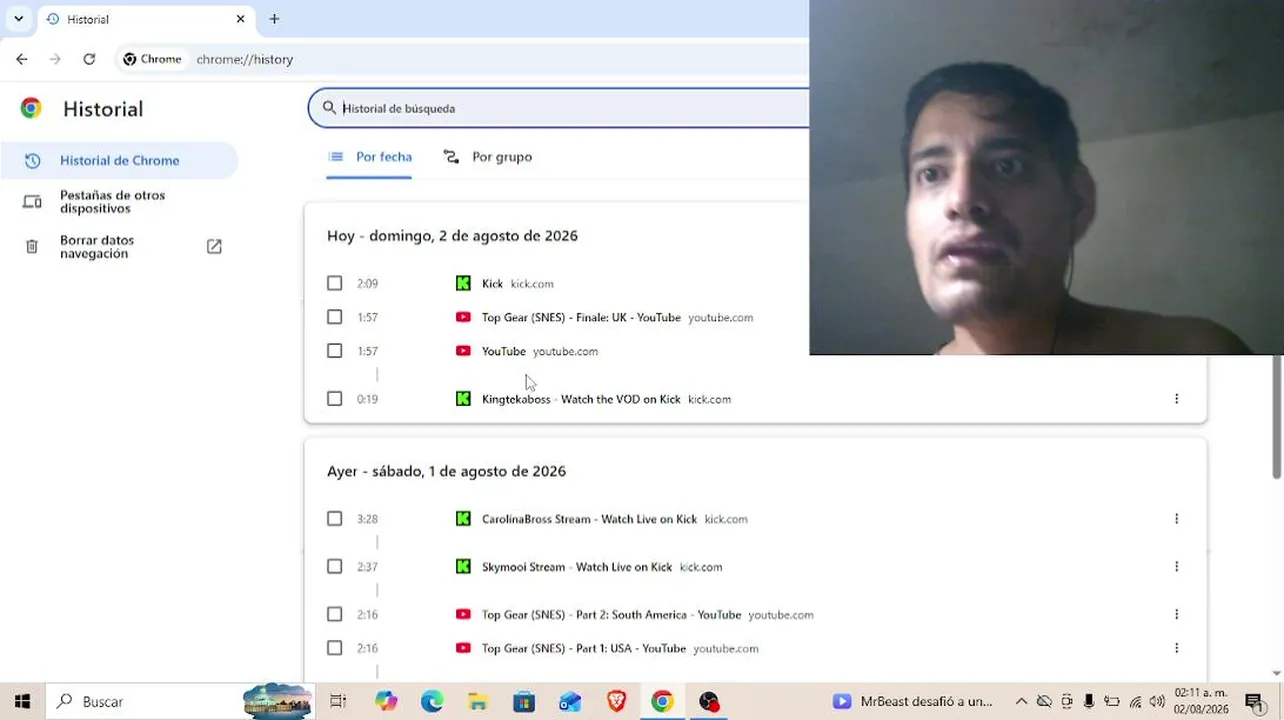Viewport: 1284px width, 720px height.
Task: Click the taskbar Buscar search box
Action: click(x=180, y=702)
